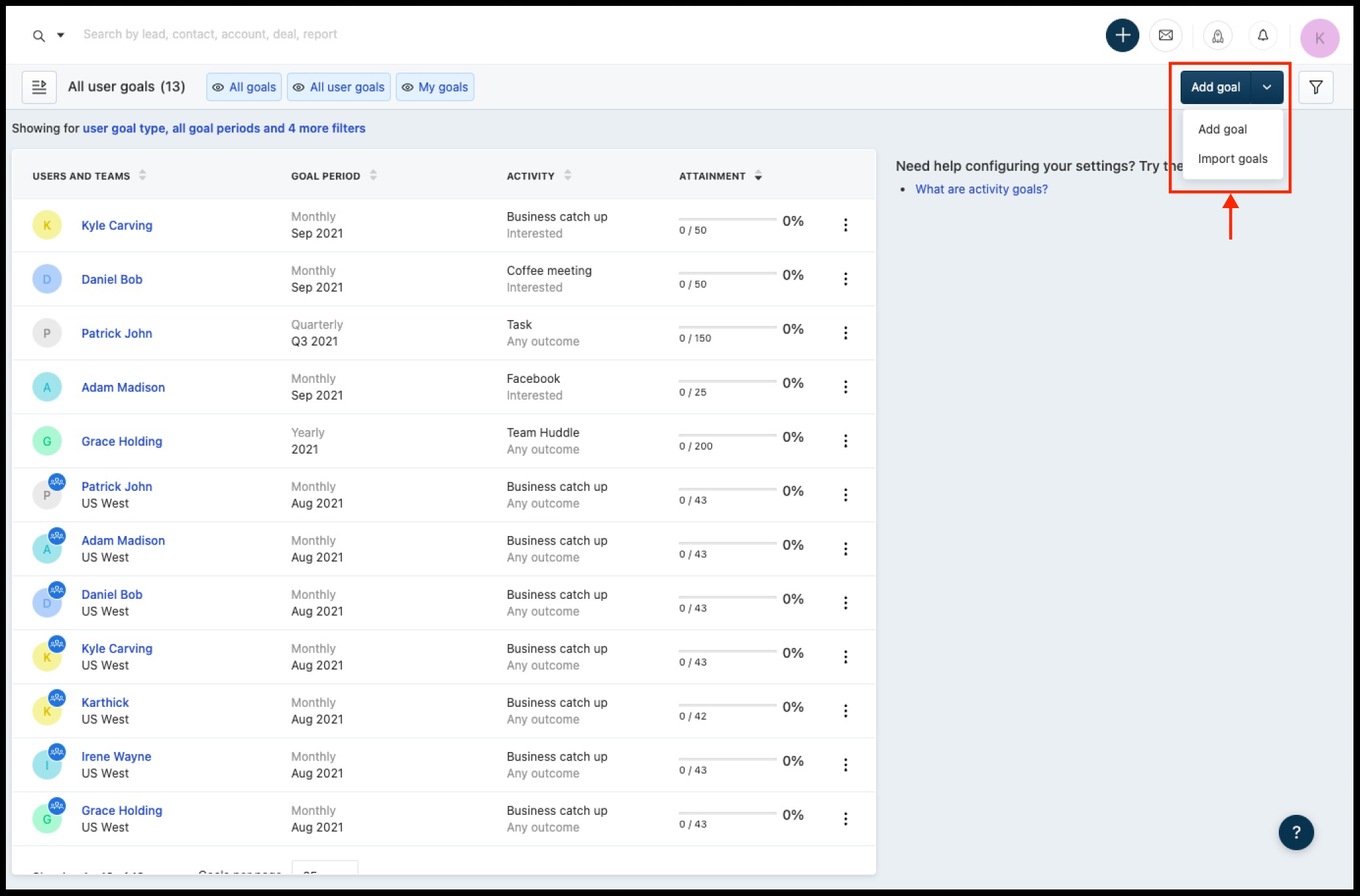
Task: Expand the Add goal dropdown chevron
Action: point(1267,87)
